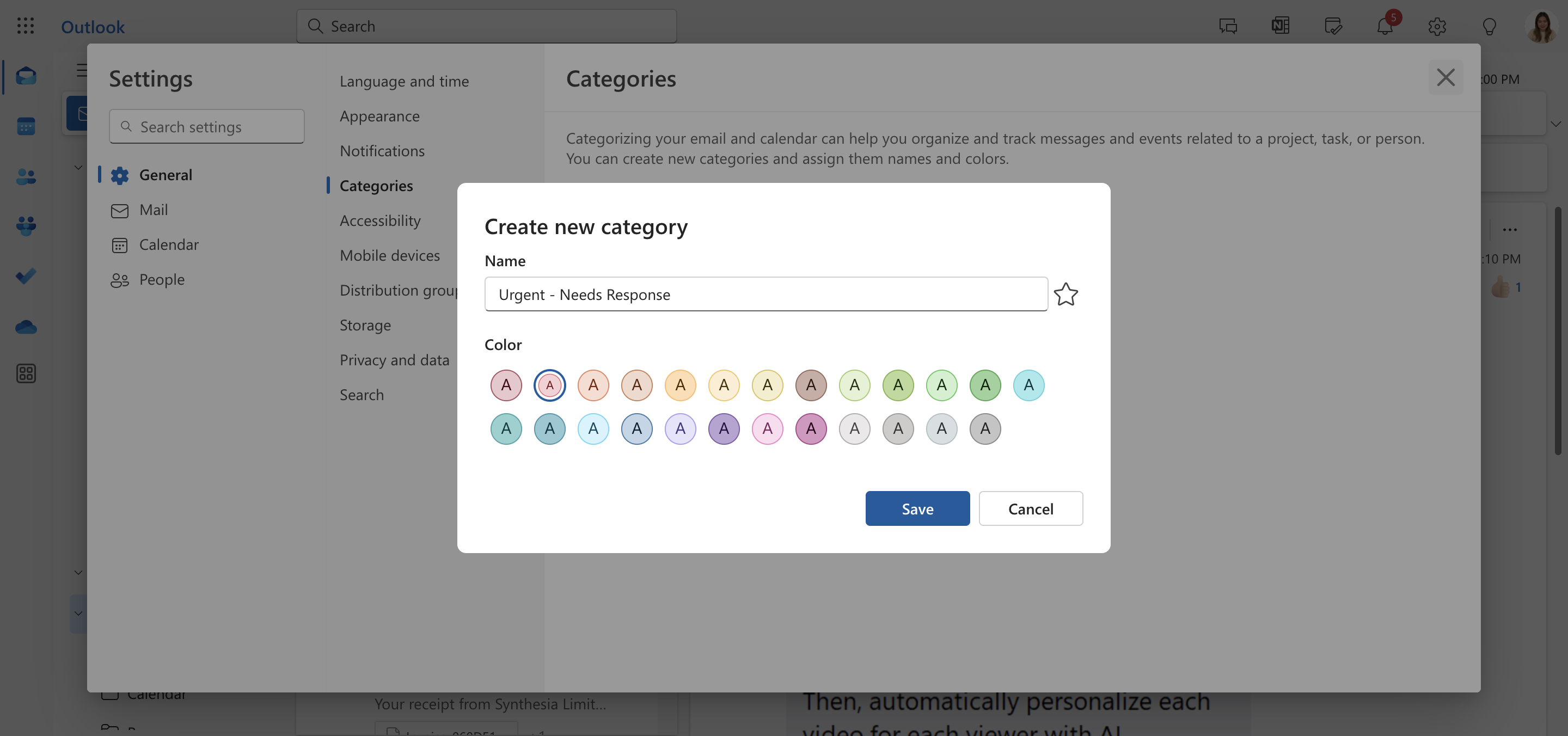Open the Appearance settings section

380,115
